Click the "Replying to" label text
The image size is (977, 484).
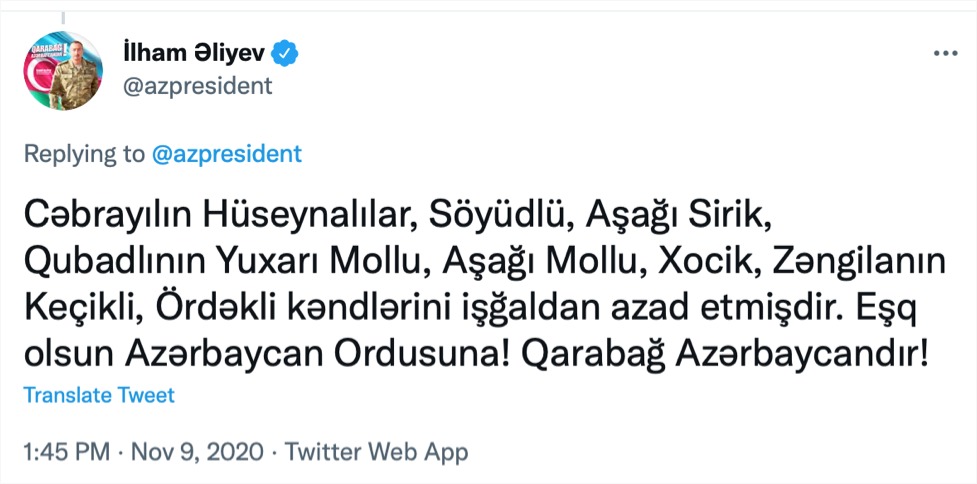[x=84, y=154]
